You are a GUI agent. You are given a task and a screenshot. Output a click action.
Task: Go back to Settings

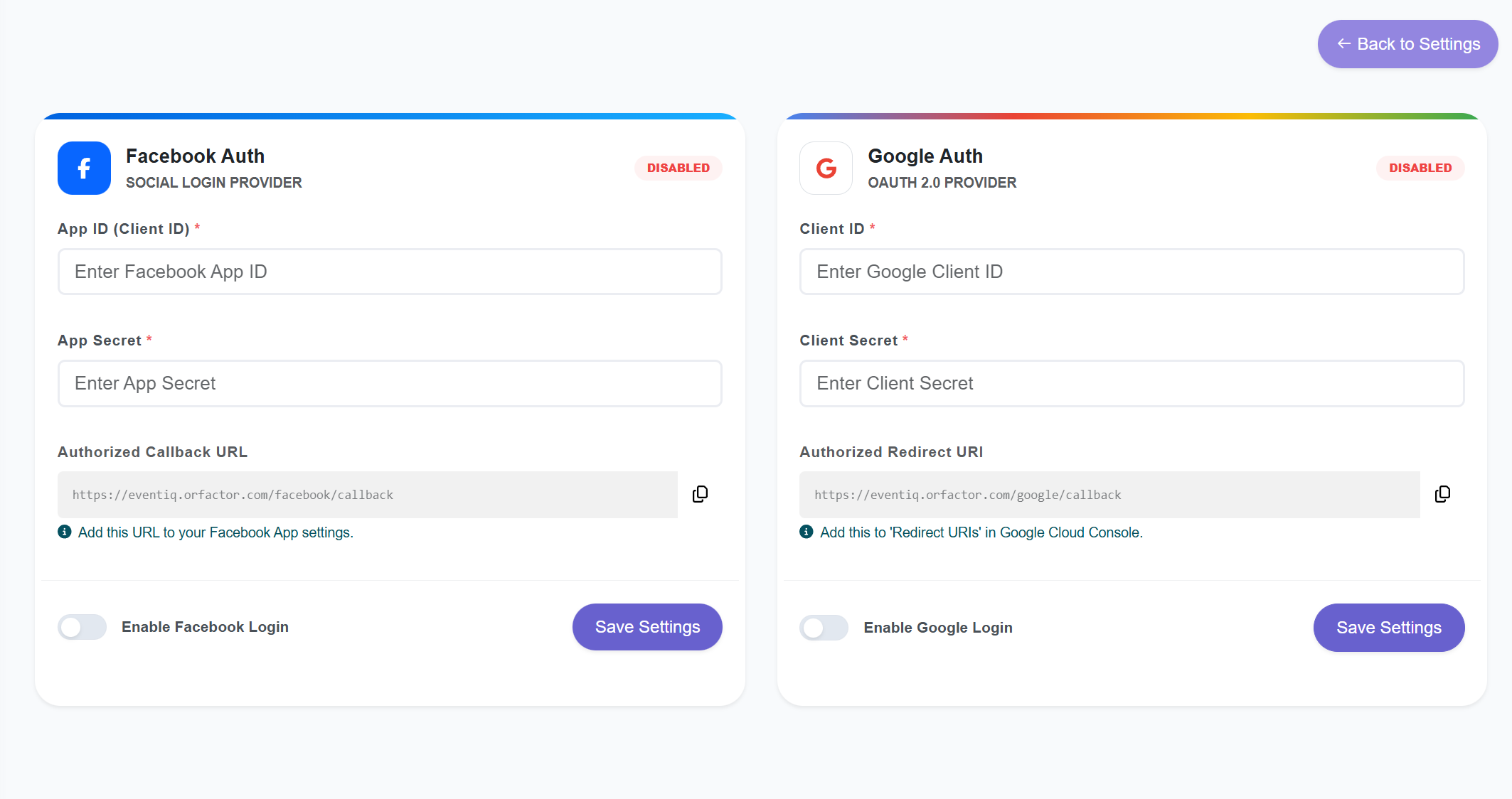point(1407,44)
